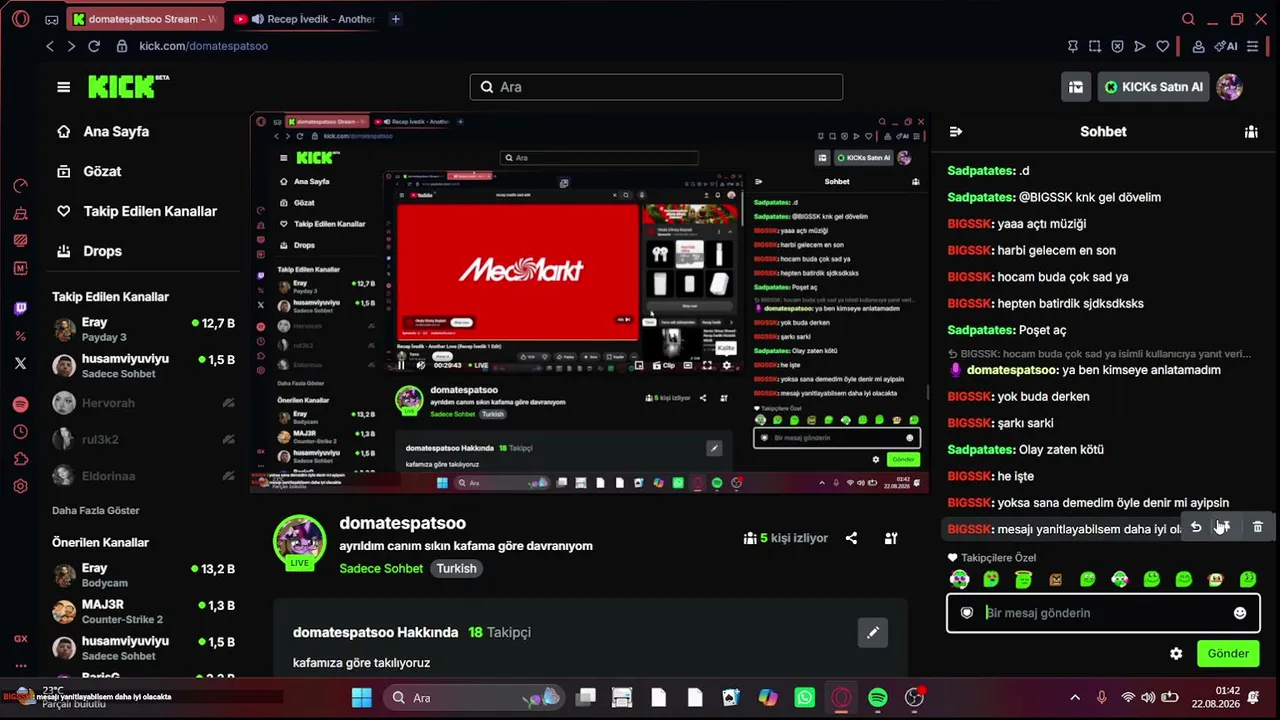Image resolution: width=1280 pixels, height=720 pixels.
Task: Open the domatespatsoo LIVE avatar
Action: coord(299,541)
